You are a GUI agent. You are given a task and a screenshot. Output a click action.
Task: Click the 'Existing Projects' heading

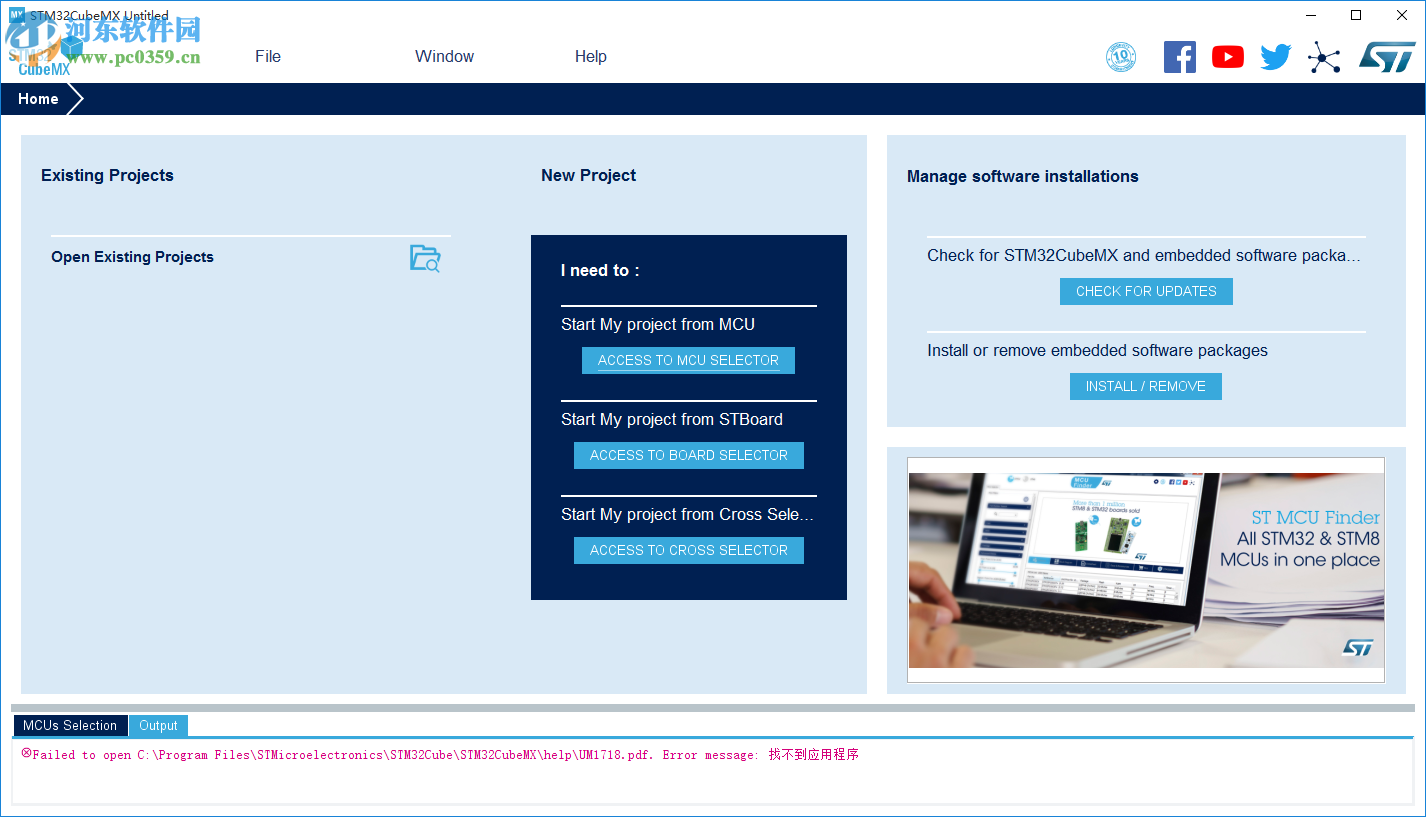(108, 176)
